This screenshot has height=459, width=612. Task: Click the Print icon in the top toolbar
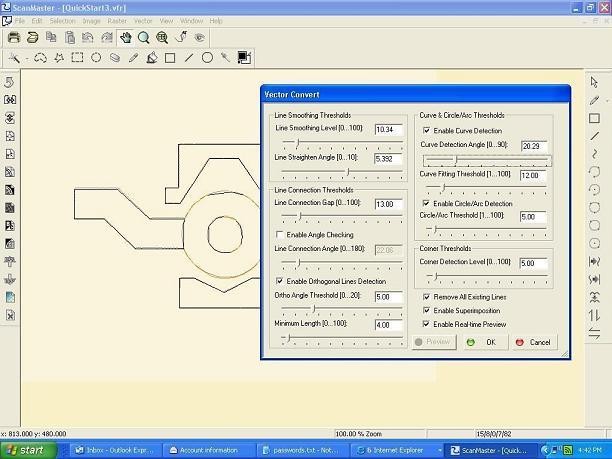click(x=14, y=37)
